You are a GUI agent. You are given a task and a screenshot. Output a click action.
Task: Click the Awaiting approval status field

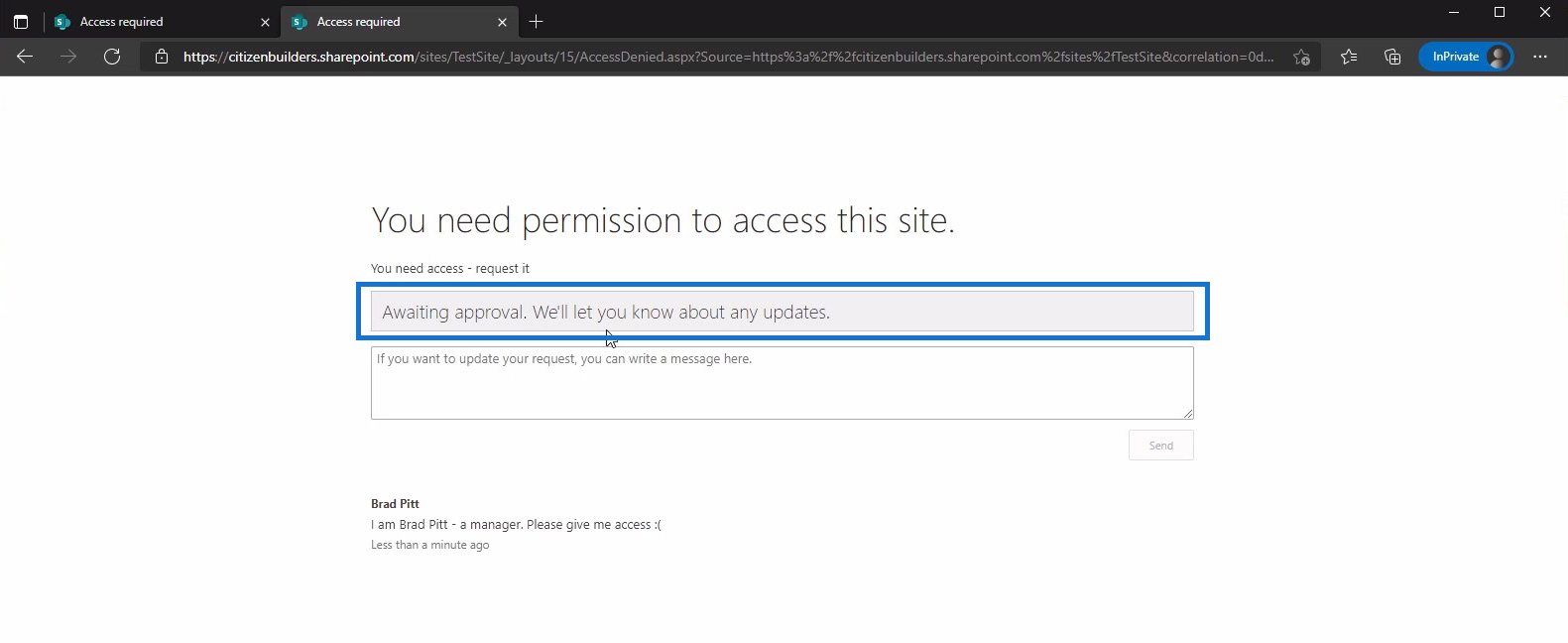[x=782, y=312]
